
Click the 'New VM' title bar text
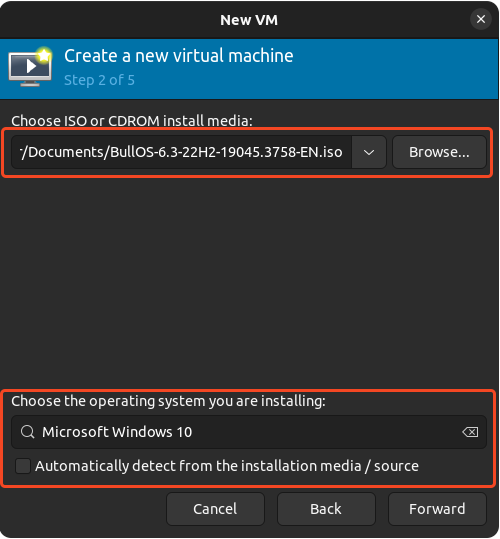(249, 20)
